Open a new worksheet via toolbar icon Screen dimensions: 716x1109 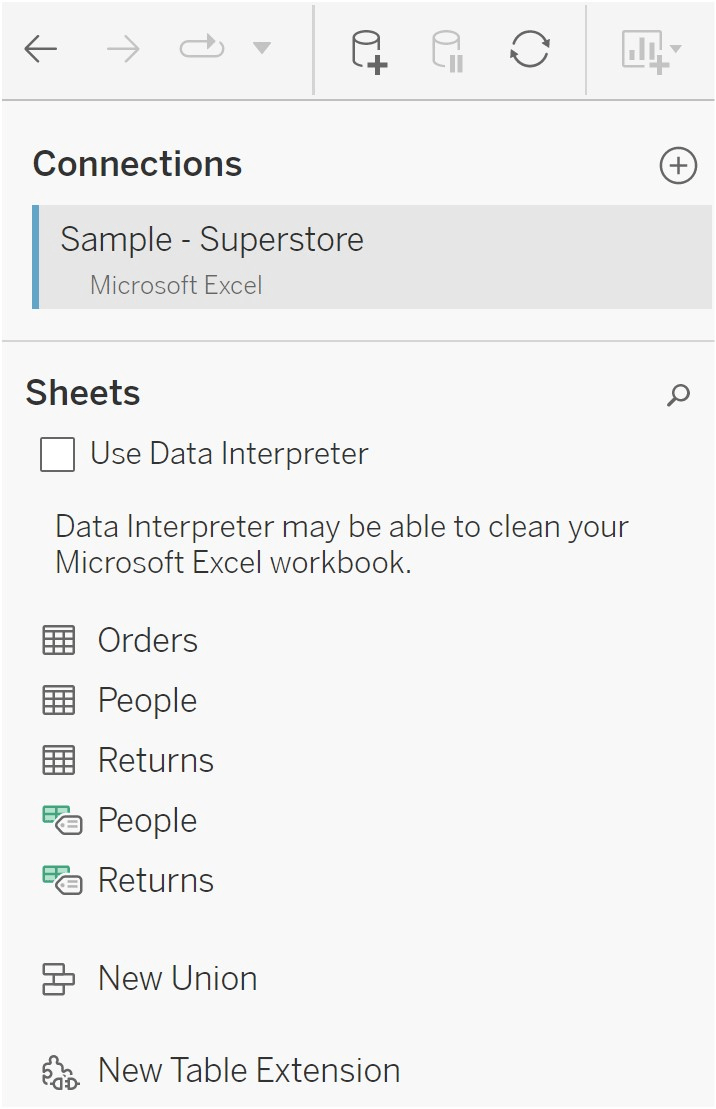(x=644, y=48)
